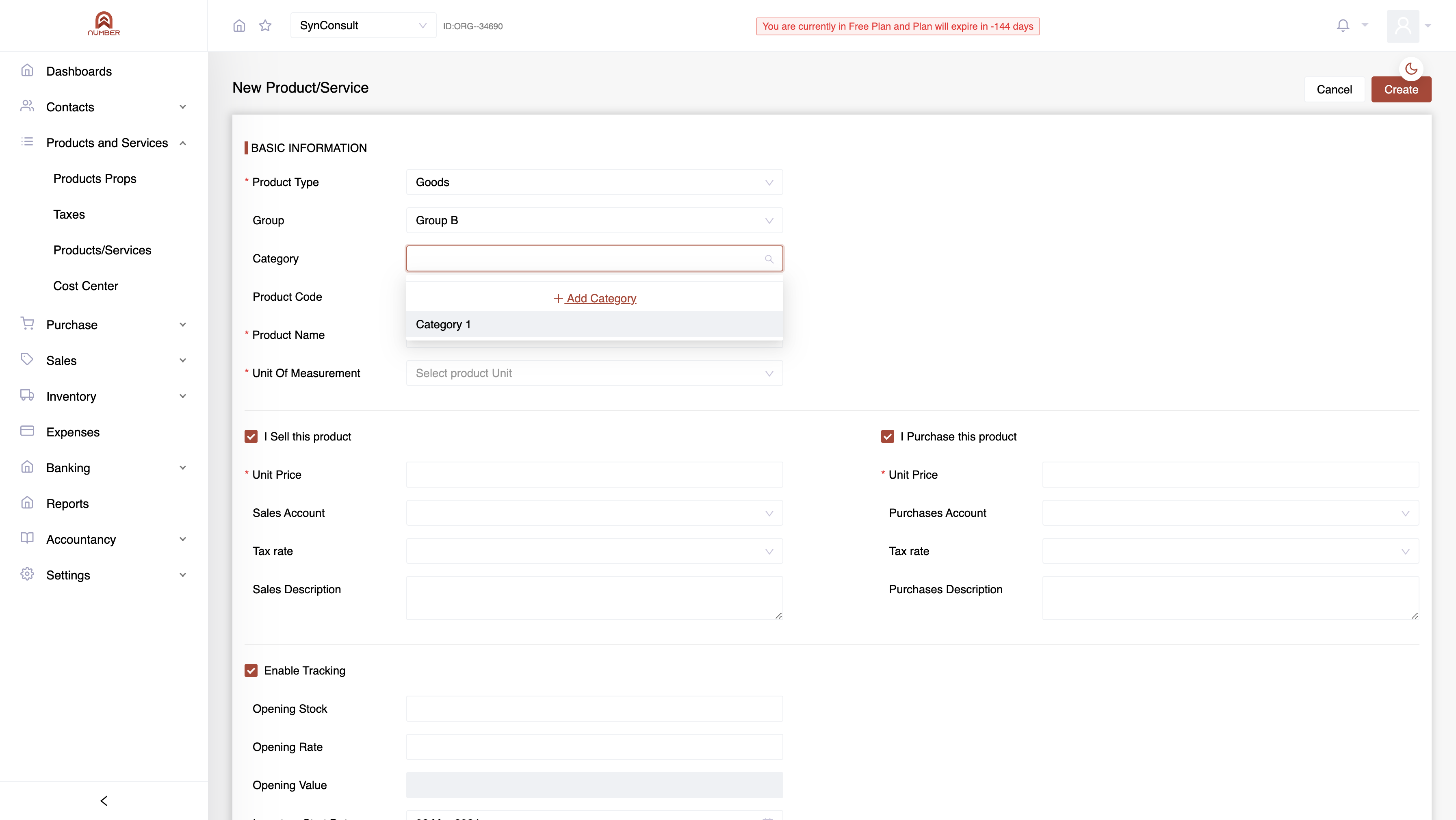1456x820 pixels.
Task: Open the SynConsult organization dropdown
Action: coord(363,26)
